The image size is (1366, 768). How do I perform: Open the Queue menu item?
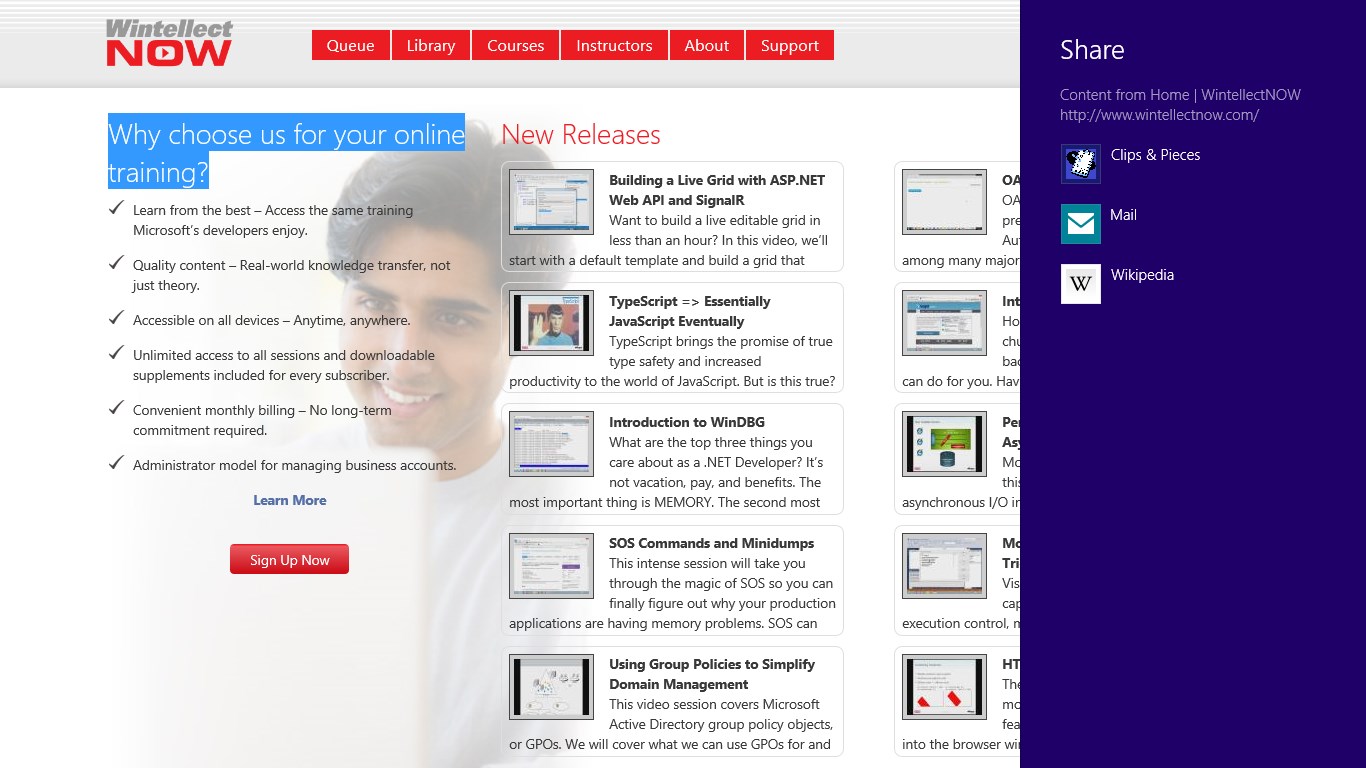[351, 45]
